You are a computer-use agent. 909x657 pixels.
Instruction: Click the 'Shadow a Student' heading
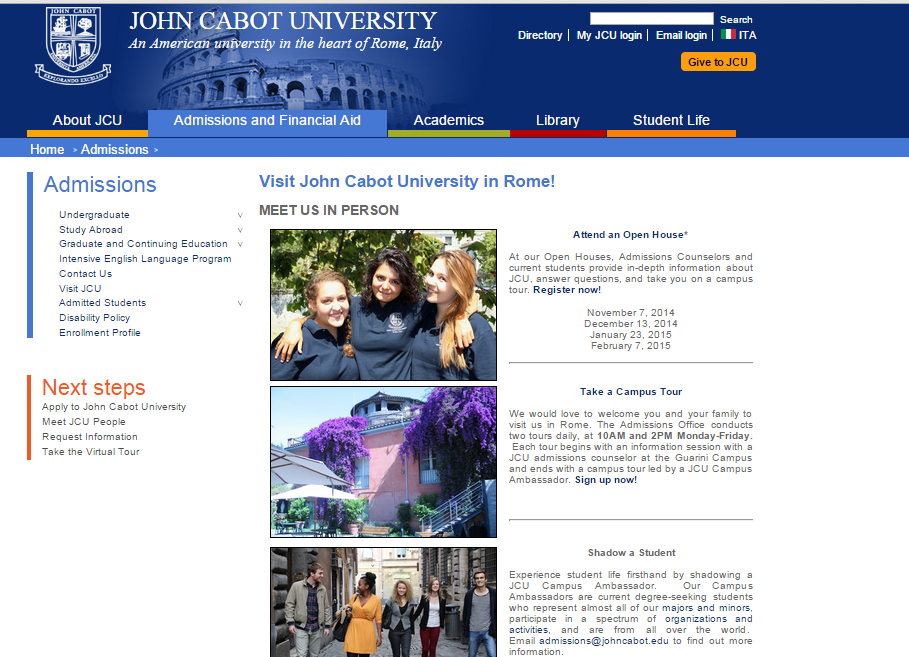point(632,553)
